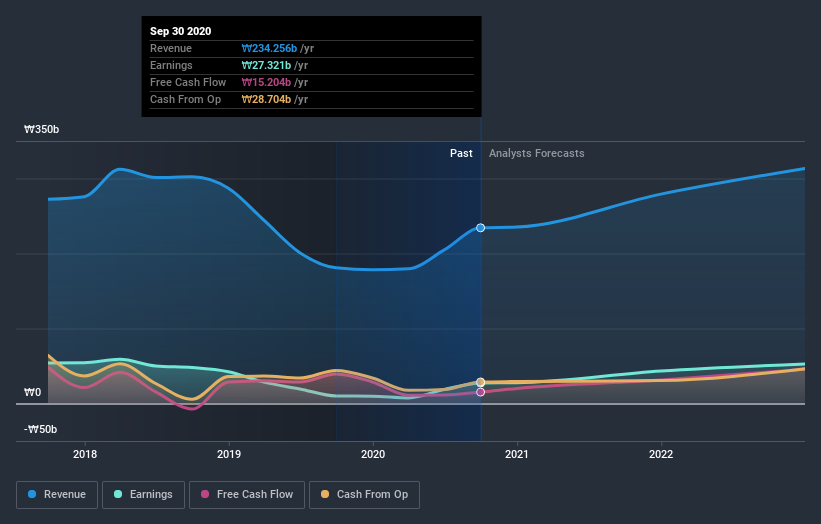Click the ₩27.321b earnings value
Image resolution: width=821 pixels, height=524 pixels.
pos(266,65)
